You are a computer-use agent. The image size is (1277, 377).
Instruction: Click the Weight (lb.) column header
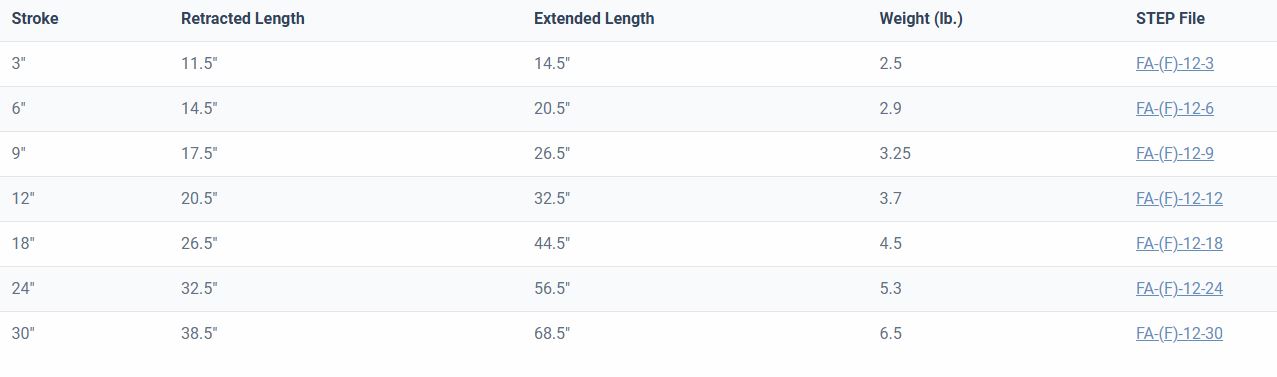(921, 19)
